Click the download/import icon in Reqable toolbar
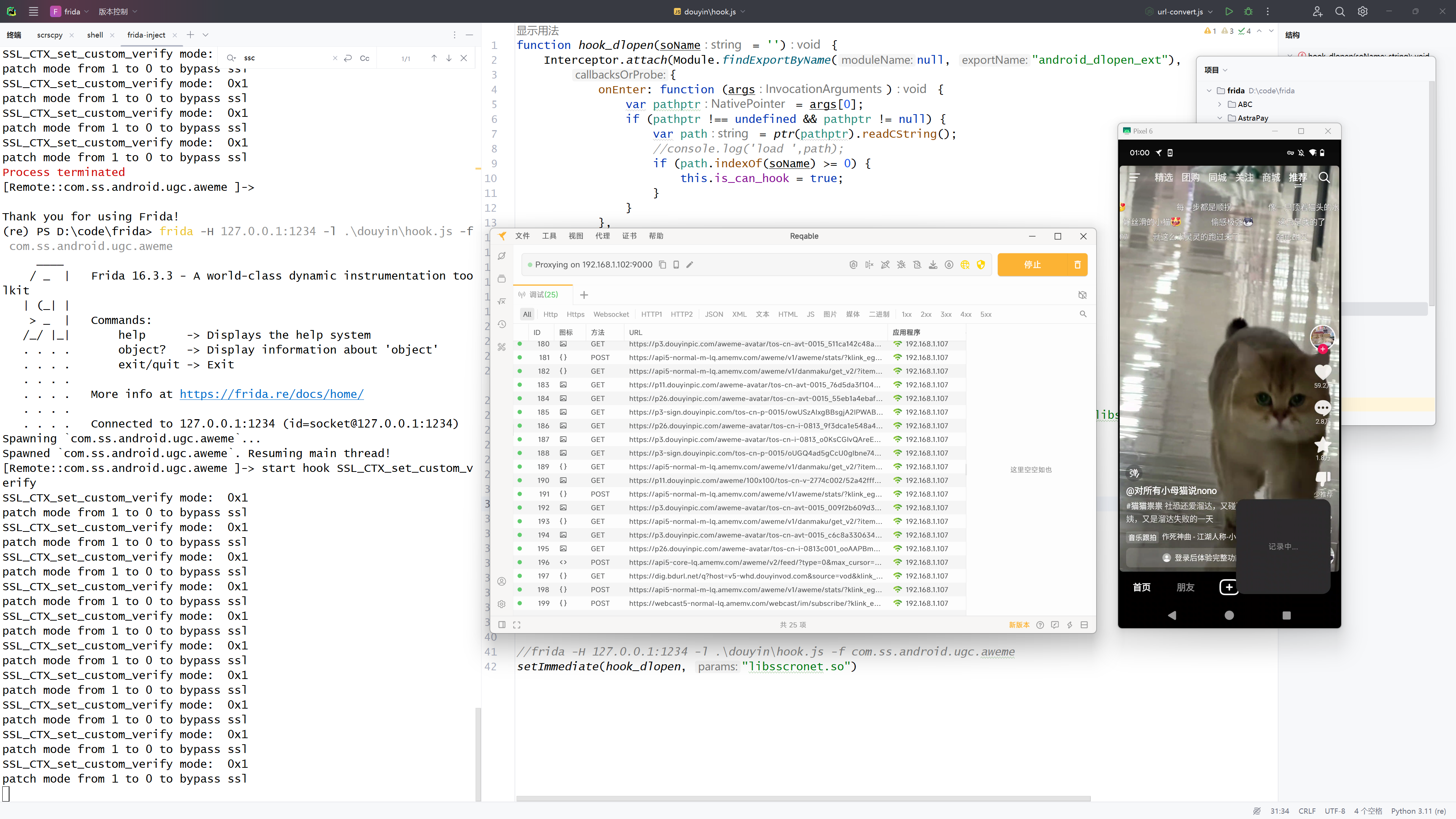The height and width of the screenshot is (819, 1456). point(933,265)
